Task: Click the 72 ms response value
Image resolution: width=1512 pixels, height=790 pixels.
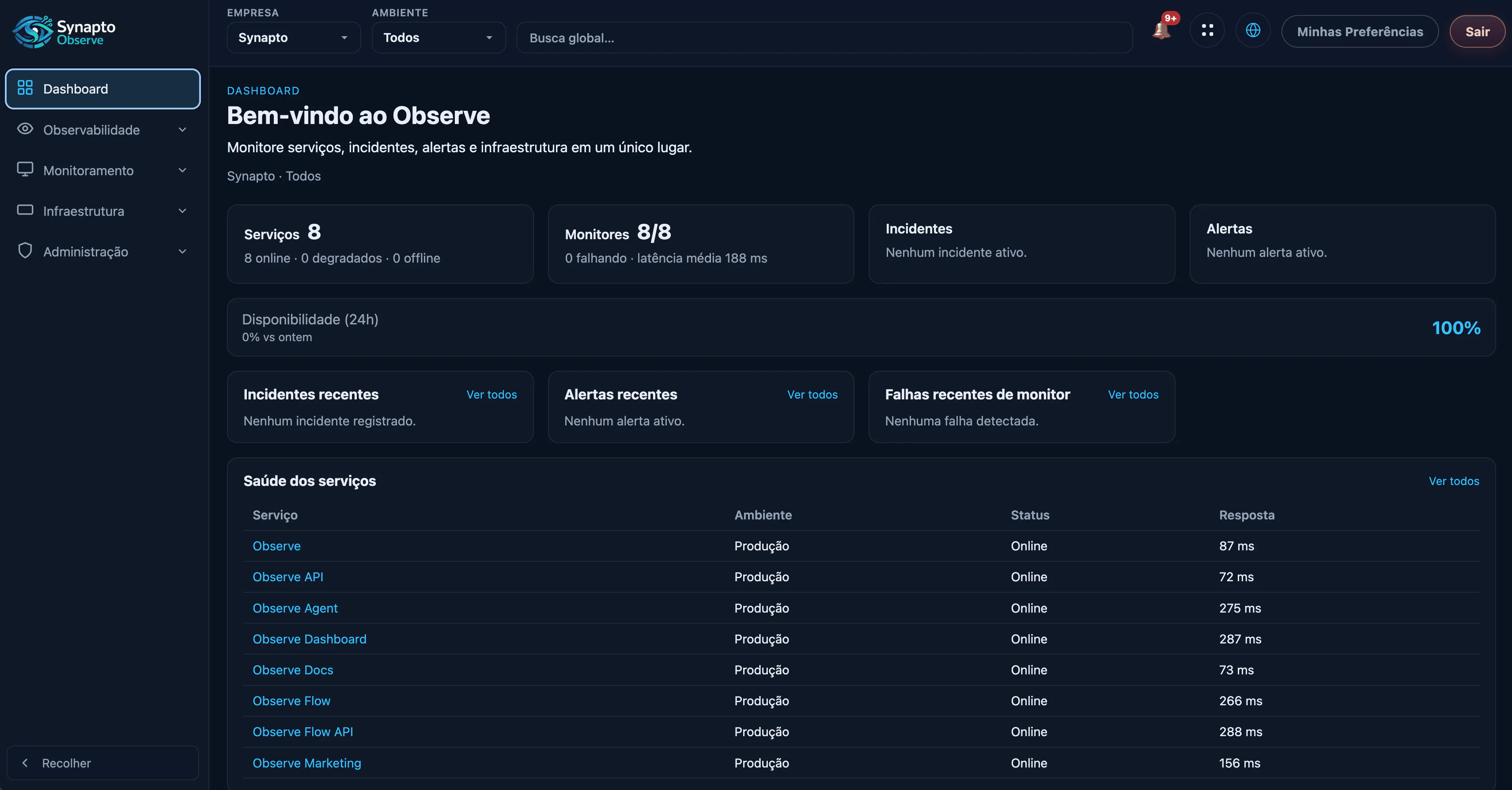Action: (1237, 577)
